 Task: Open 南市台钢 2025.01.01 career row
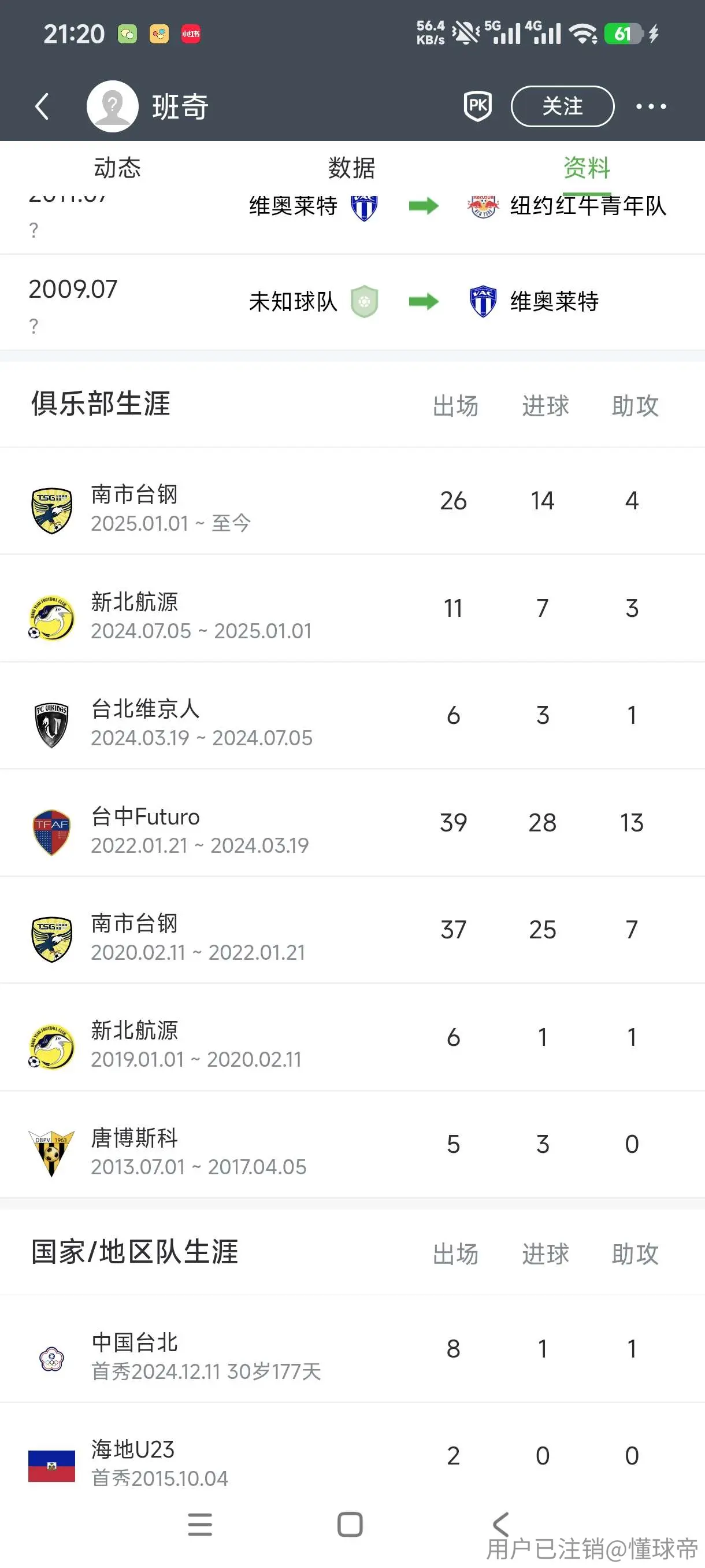pyautogui.click(x=352, y=501)
